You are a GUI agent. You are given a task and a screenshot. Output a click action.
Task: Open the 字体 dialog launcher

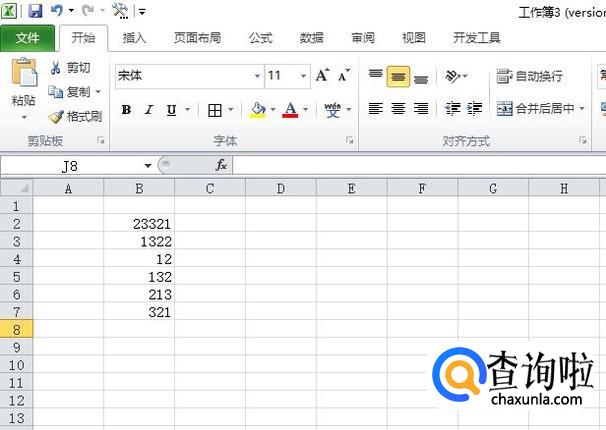tap(350, 140)
